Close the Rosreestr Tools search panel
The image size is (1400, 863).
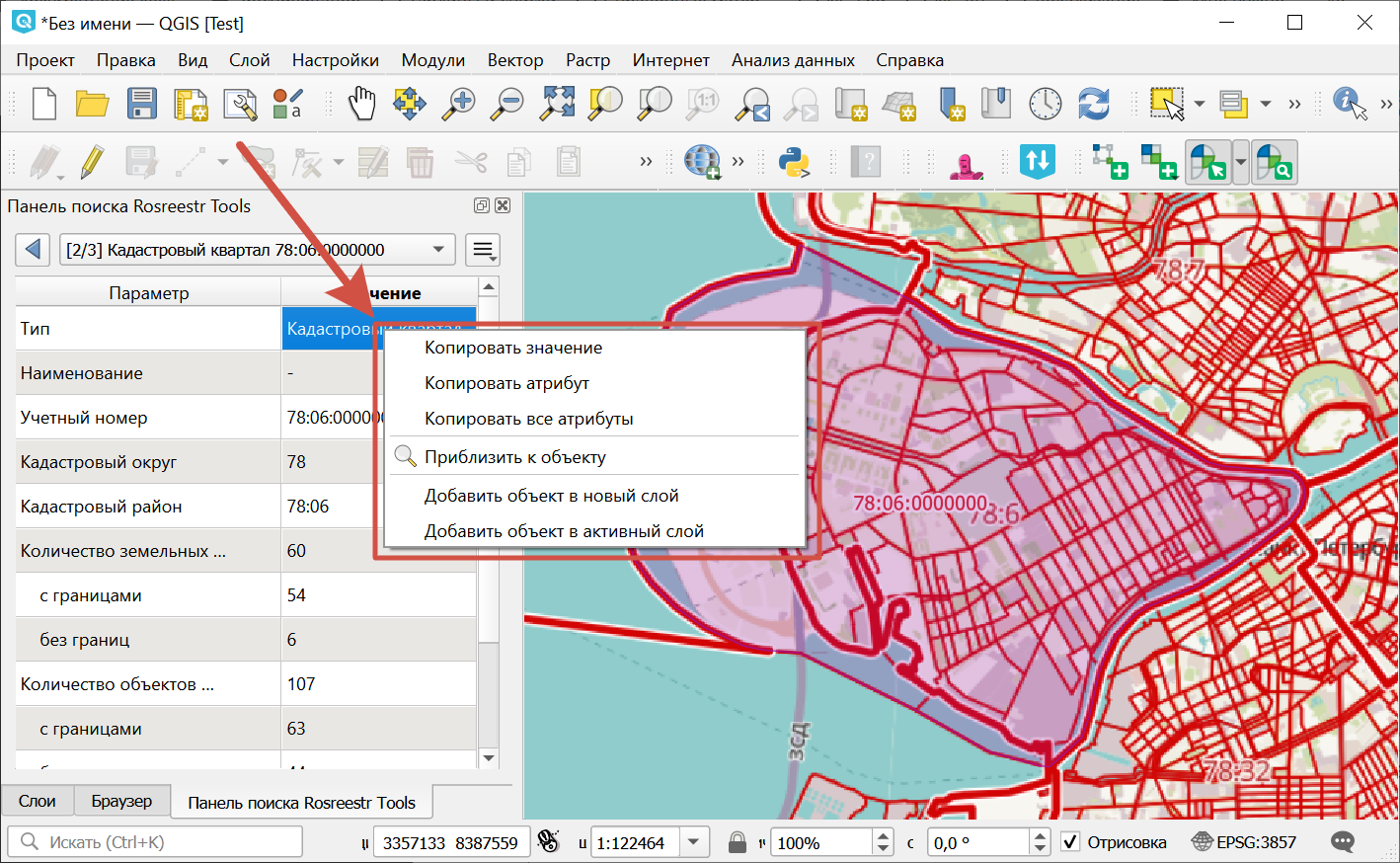click(503, 205)
